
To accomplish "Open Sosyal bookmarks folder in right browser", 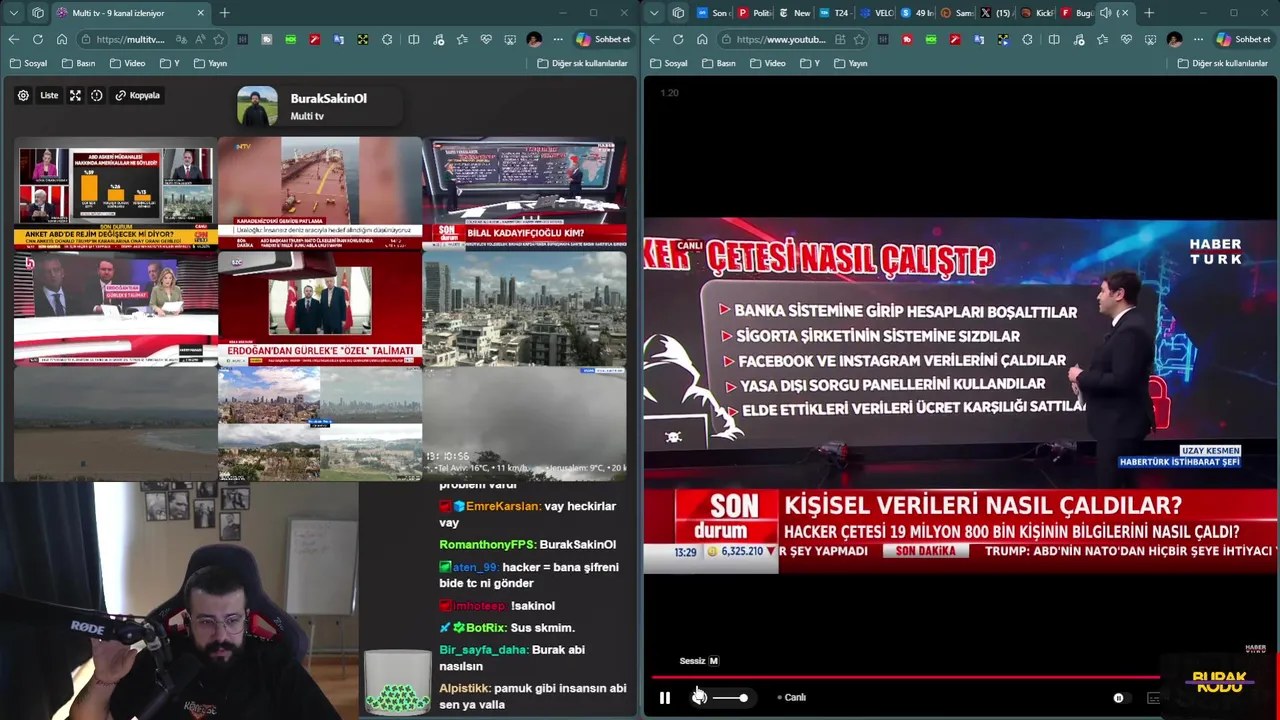I will point(668,63).
